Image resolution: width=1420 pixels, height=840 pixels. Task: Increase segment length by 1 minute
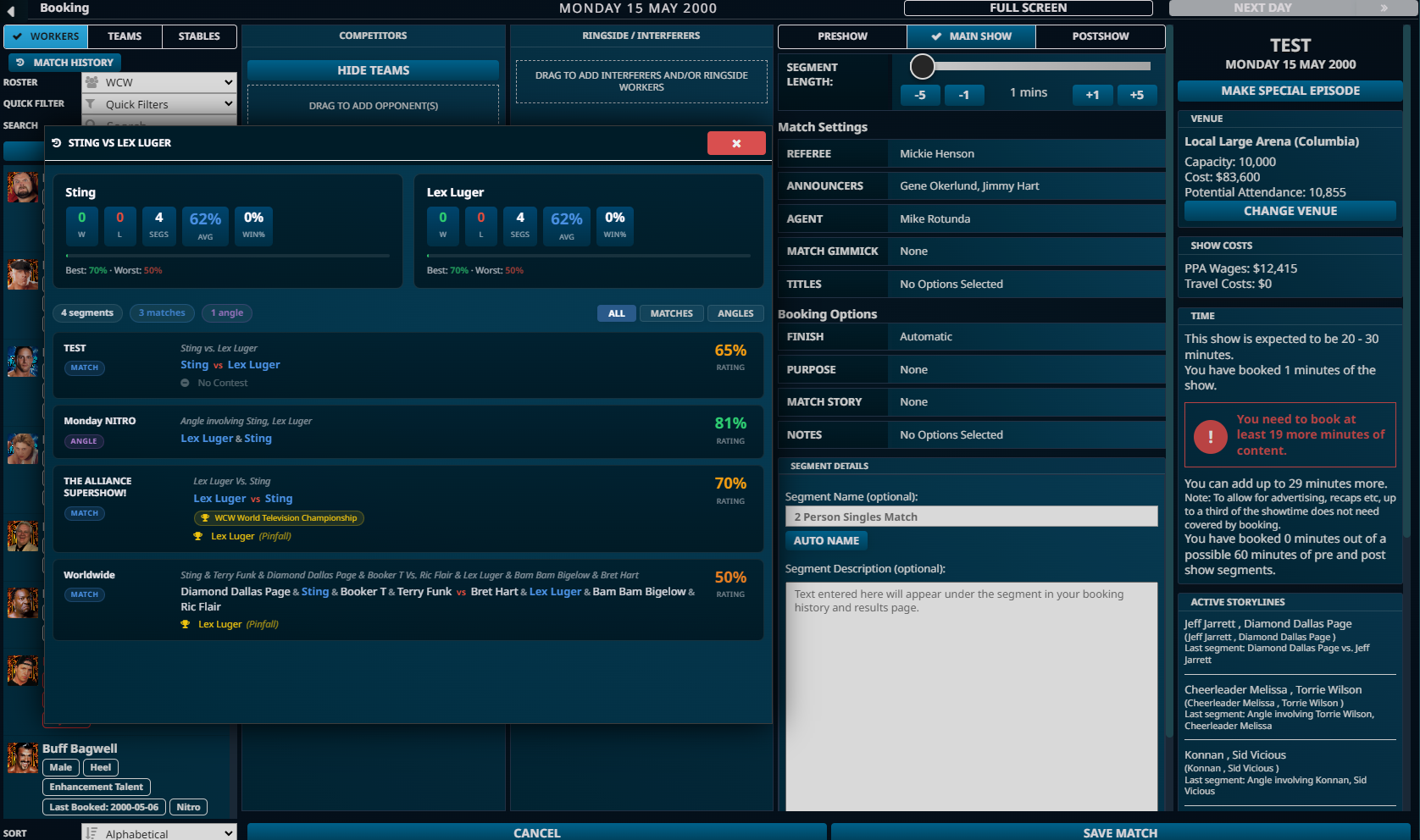tap(1092, 95)
